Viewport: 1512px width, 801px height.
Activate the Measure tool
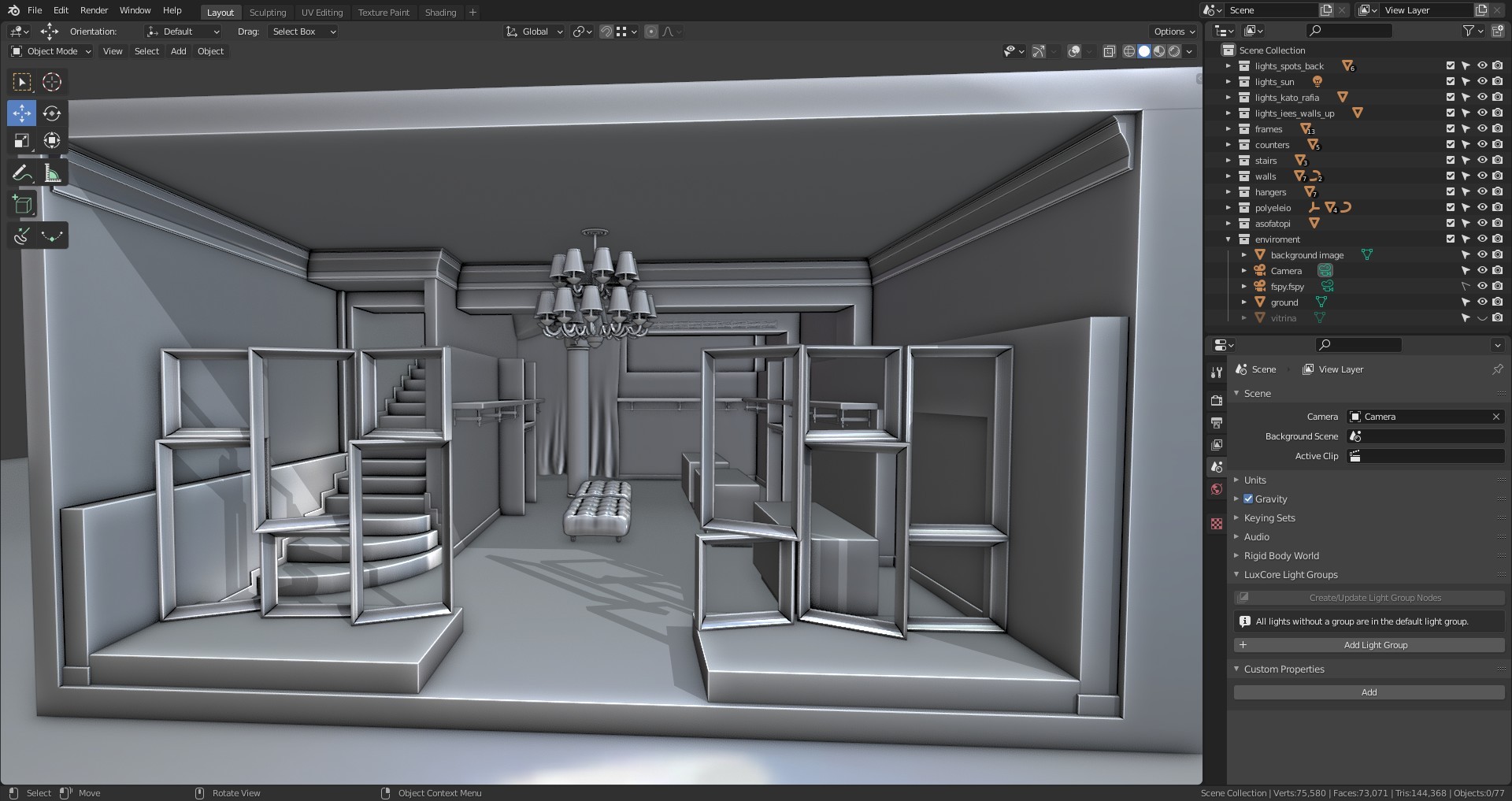coord(52,173)
